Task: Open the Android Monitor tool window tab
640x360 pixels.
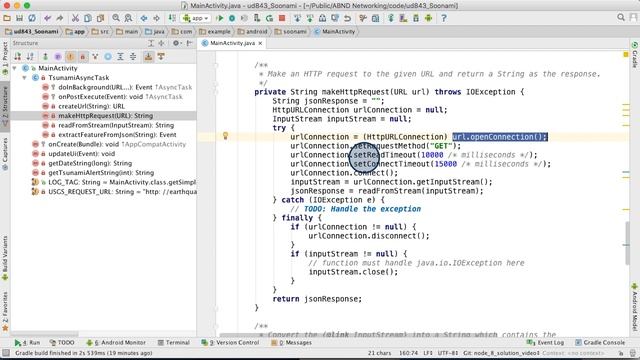Action: pos(116,342)
